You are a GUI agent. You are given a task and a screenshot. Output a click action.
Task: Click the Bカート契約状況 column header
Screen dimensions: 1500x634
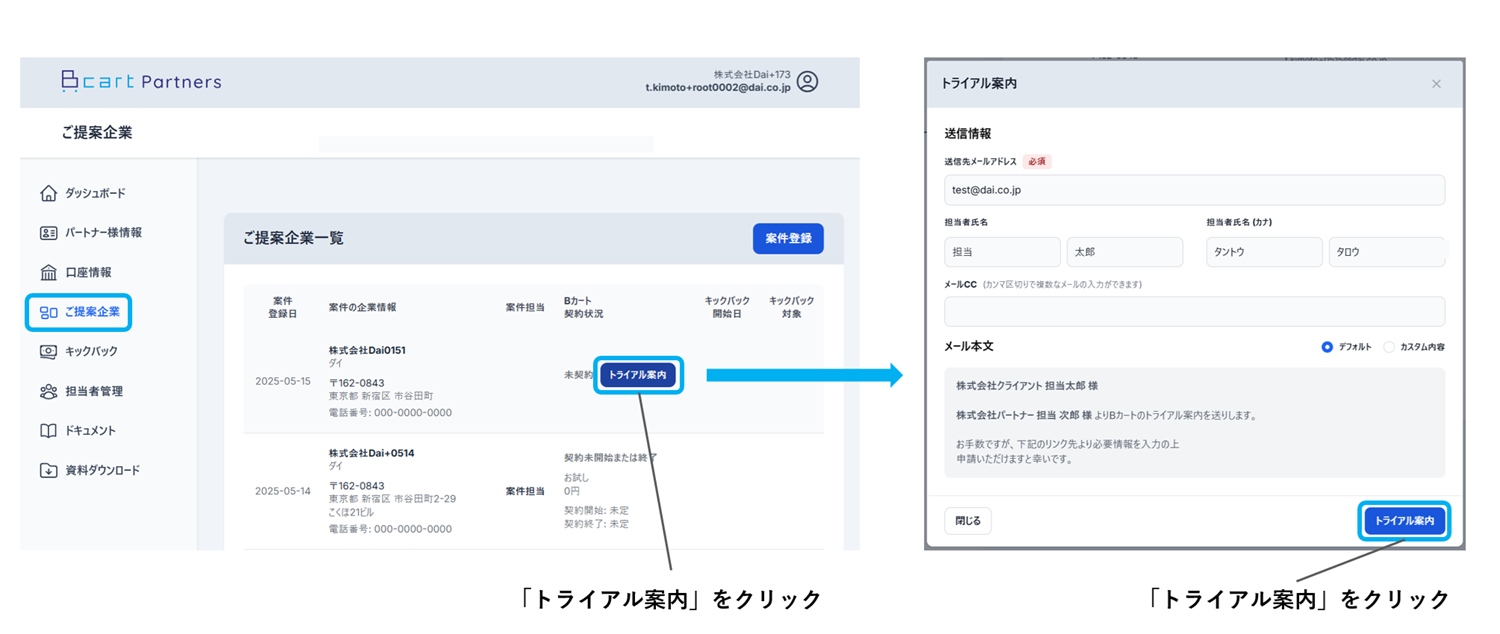click(x=584, y=307)
